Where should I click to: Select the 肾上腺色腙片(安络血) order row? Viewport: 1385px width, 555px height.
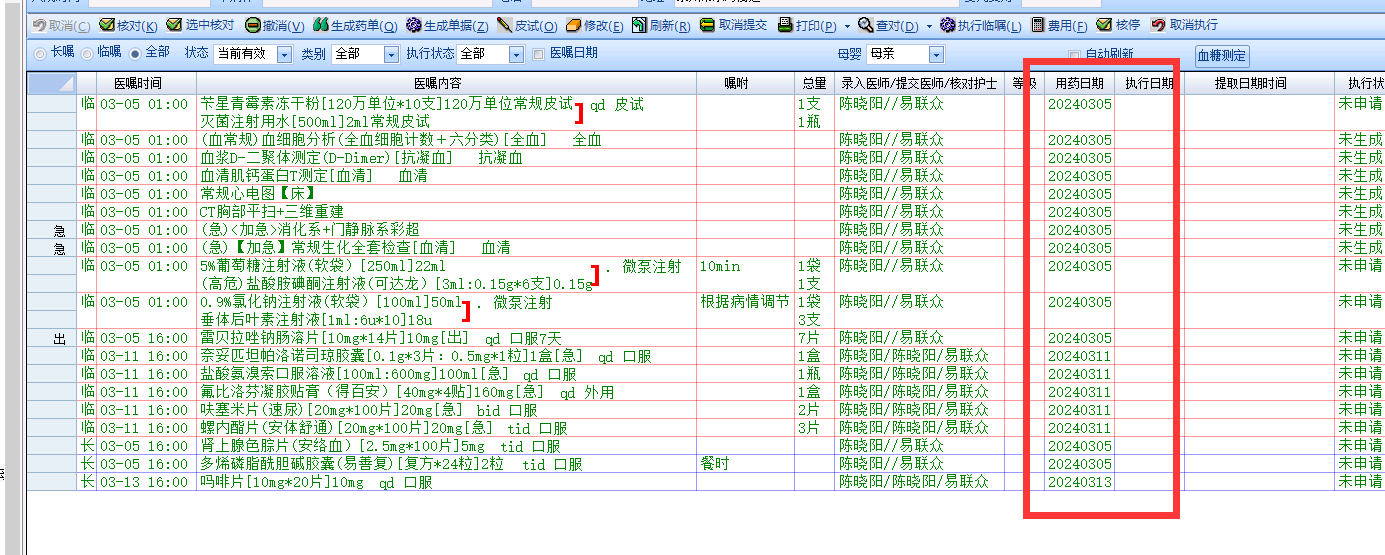(x=705, y=446)
